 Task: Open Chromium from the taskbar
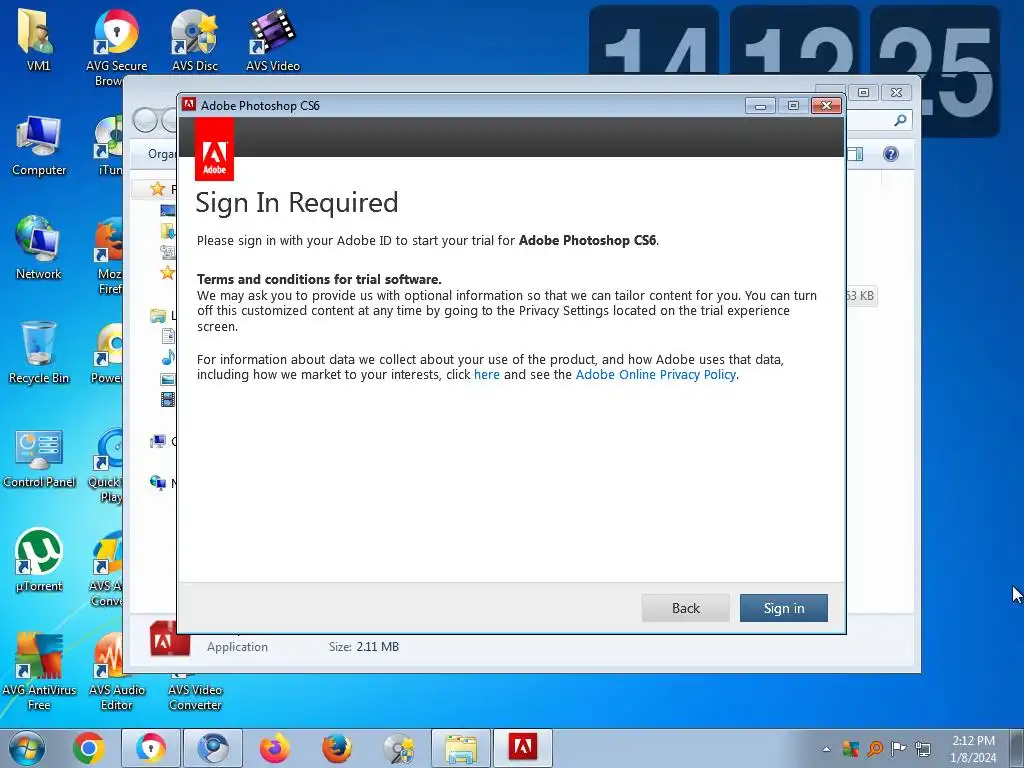click(x=213, y=748)
